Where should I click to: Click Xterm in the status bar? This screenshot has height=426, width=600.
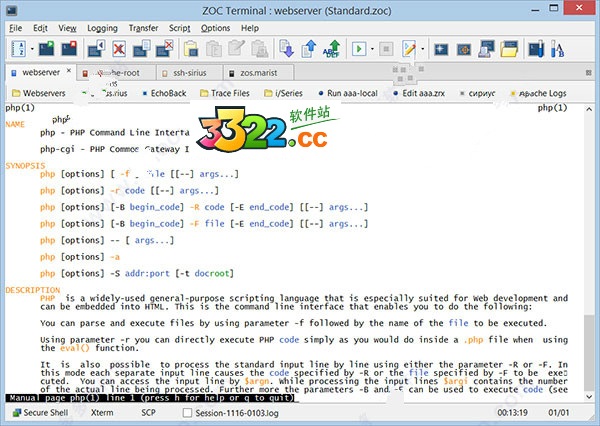tap(102, 413)
